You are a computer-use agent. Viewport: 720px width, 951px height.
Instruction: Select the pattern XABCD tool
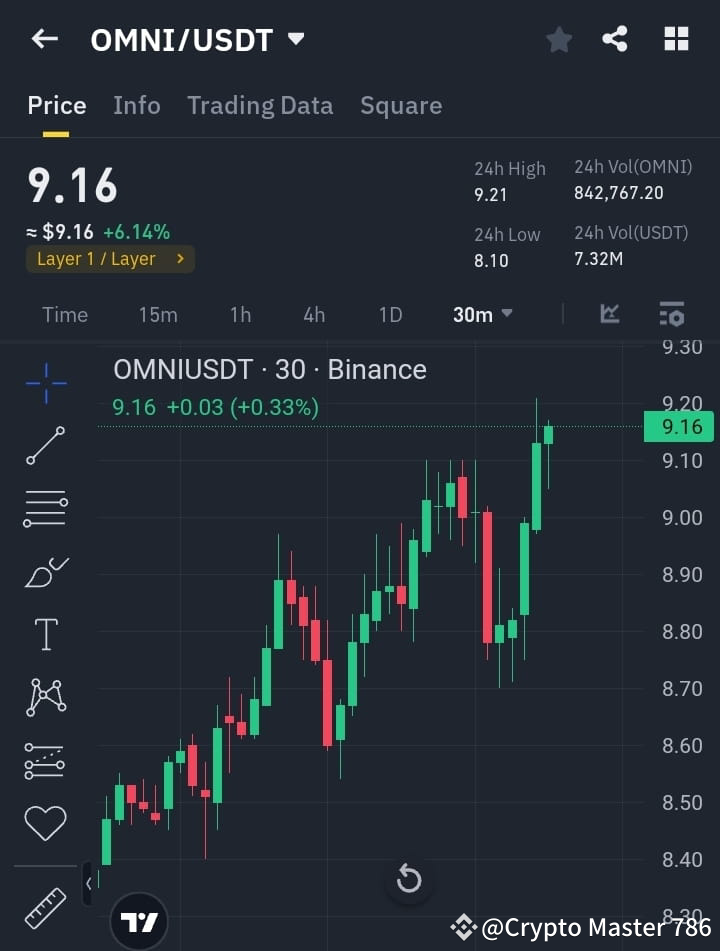[46, 697]
